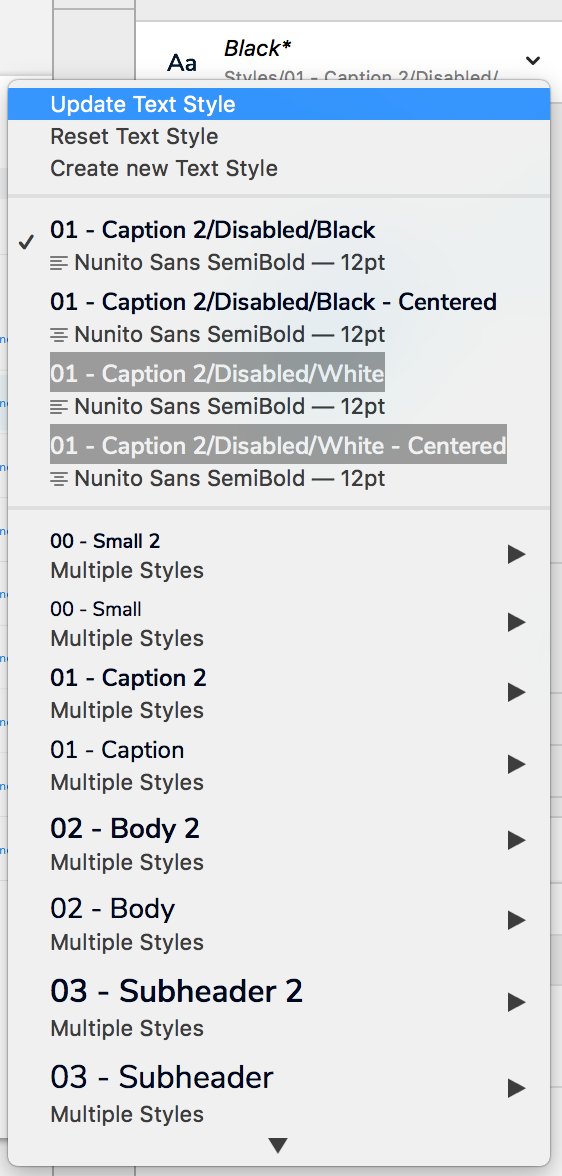Apply 01 - Caption 2/Disabled/White - Centered style

(x=279, y=460)
